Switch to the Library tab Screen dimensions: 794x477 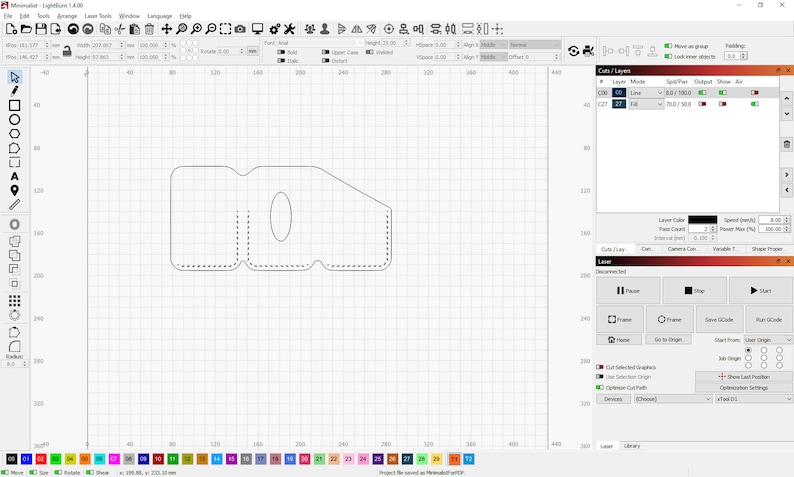pyautogui.click(x=632, y=446)
